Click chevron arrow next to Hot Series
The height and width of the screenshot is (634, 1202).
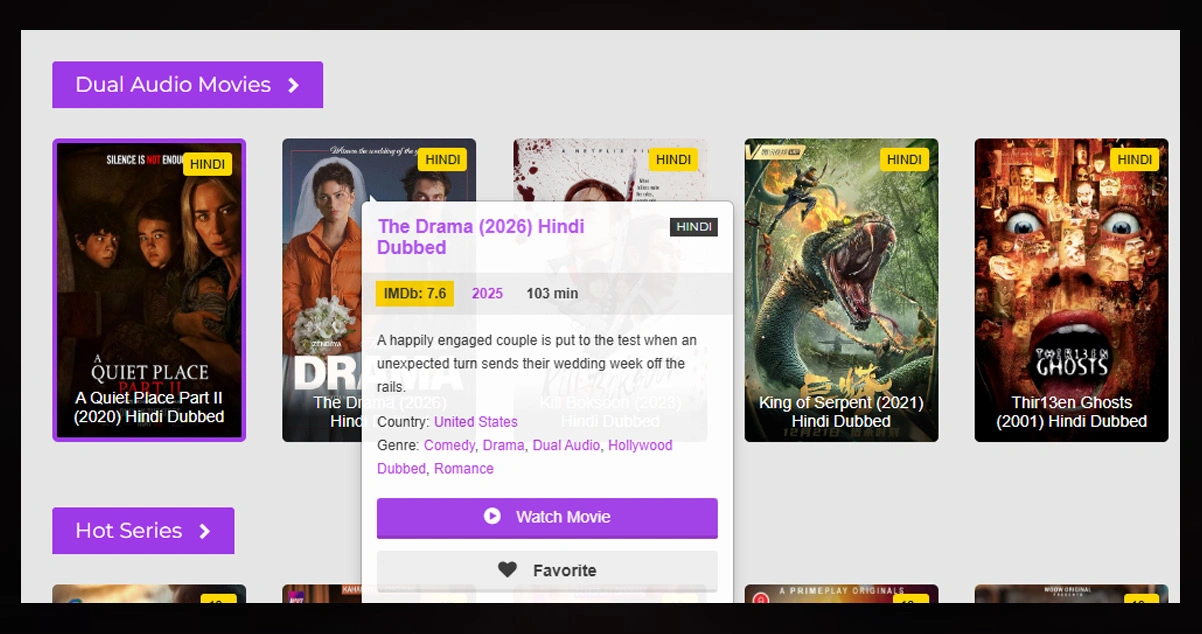pos(204,531)
